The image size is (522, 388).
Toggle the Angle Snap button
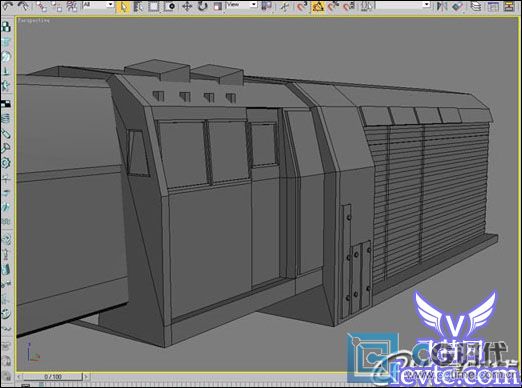(318, 6)
